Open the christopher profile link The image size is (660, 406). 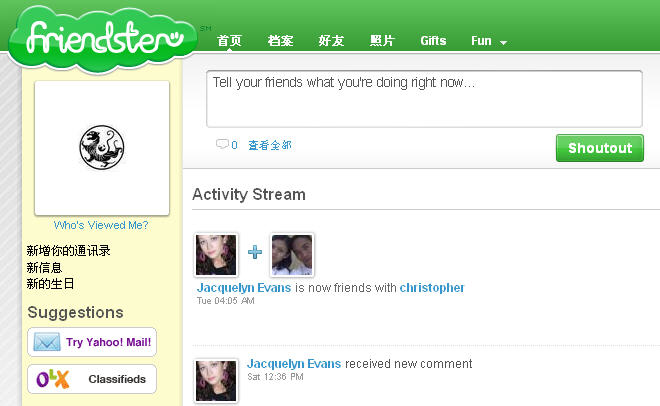(x=432, y=288)
